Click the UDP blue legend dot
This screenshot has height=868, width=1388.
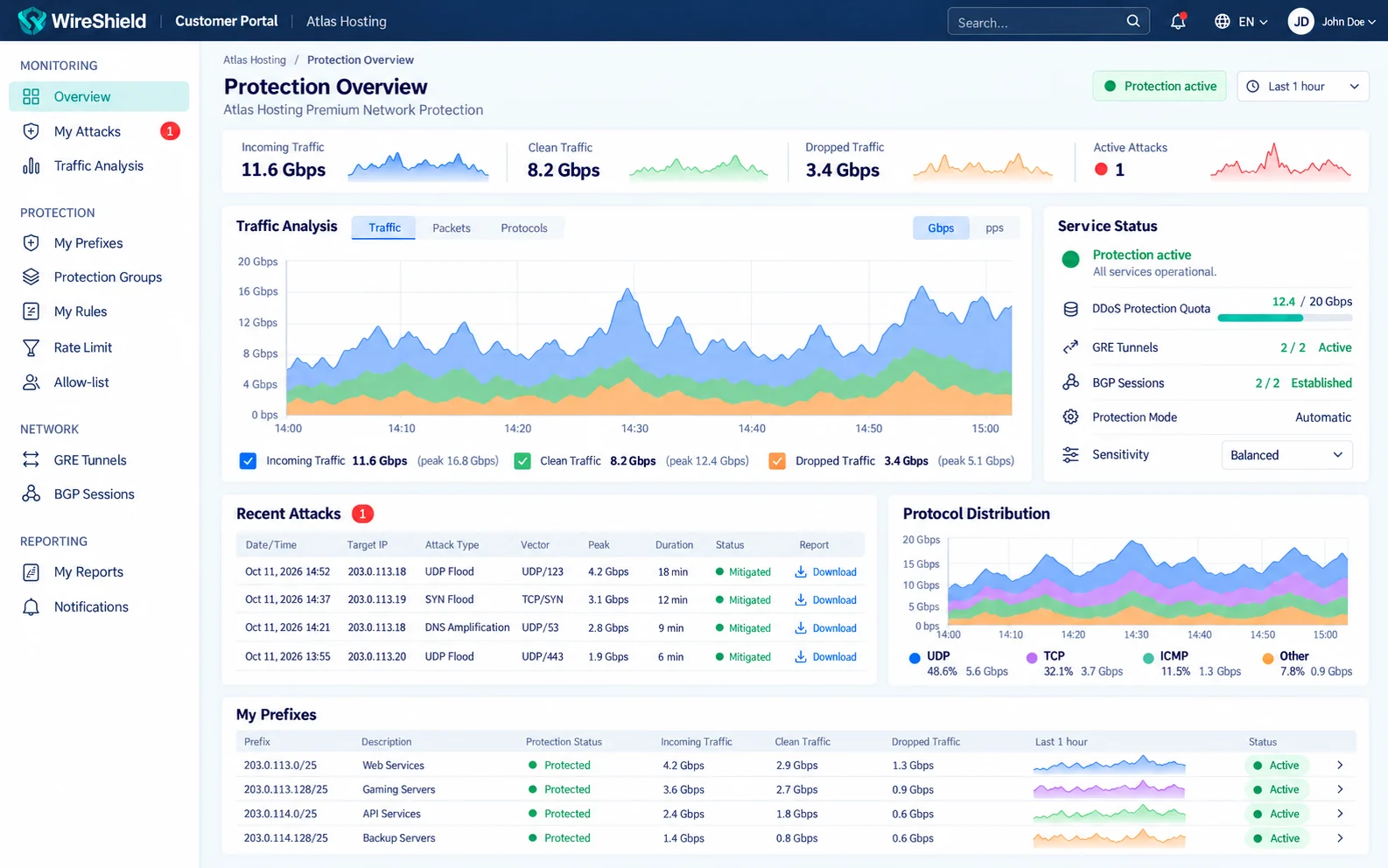pyautogui.click(x=915, y=658)
